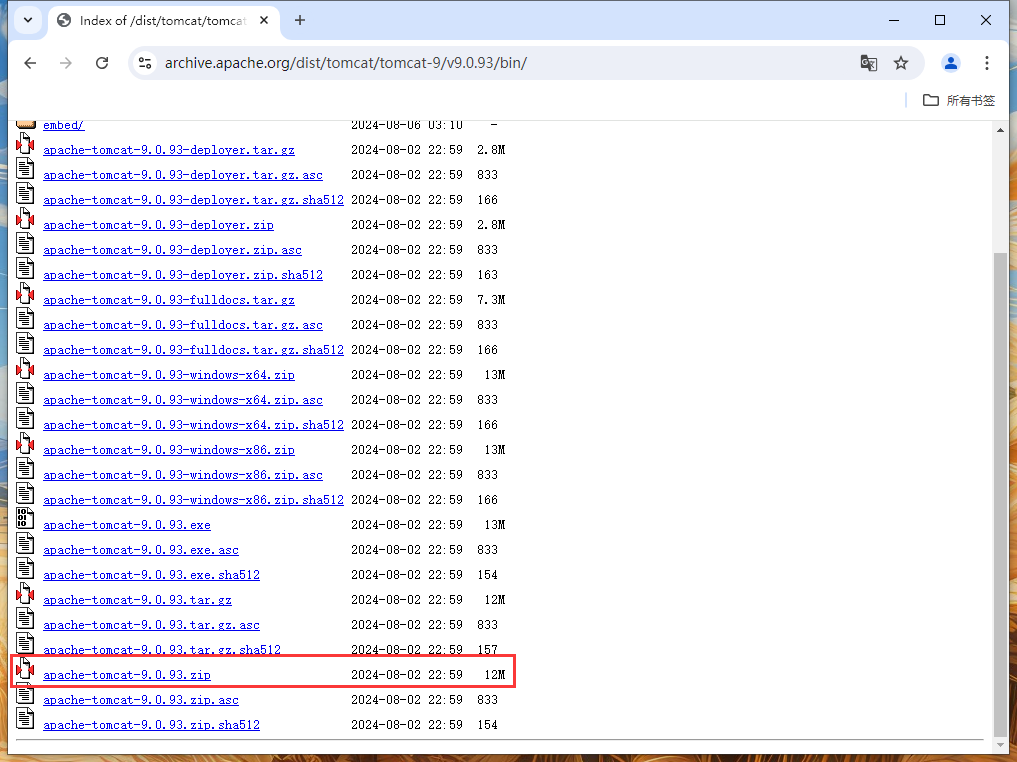This screenshot has width=1017, height=762.
Task: Download the apache-tomcat-9.0.93.exe installer
Action: tap(127, 525)
